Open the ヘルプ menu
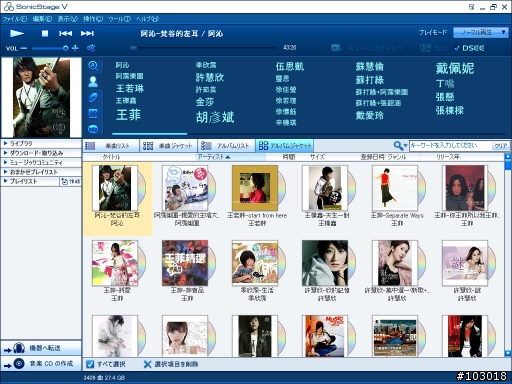Image resolution: width=512 pixels, height=384 pixels. coord(147,19)
